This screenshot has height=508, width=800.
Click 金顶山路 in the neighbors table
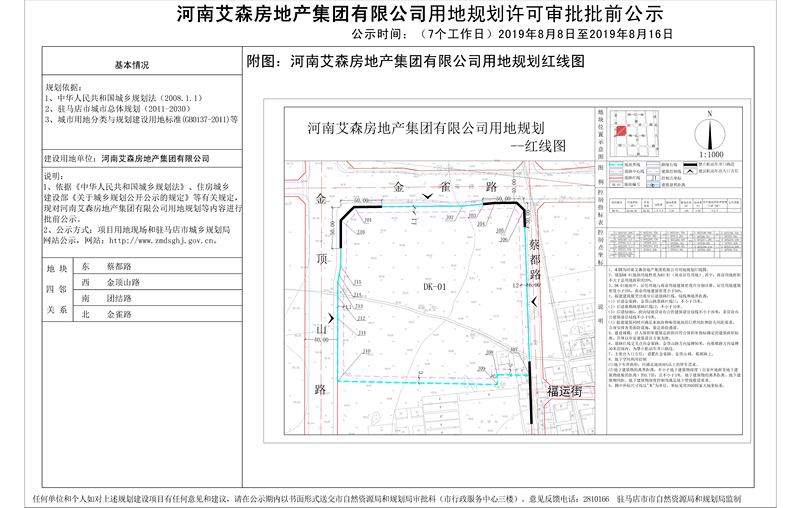[123, 282]
